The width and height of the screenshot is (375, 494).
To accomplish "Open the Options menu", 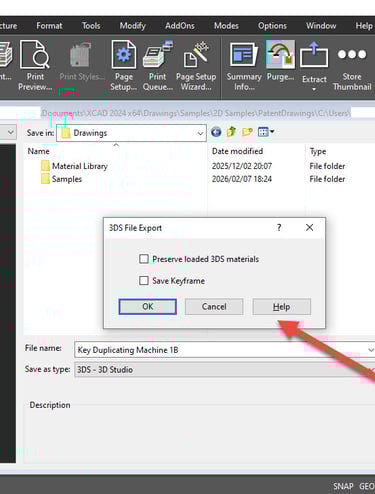I will (272, 26).
